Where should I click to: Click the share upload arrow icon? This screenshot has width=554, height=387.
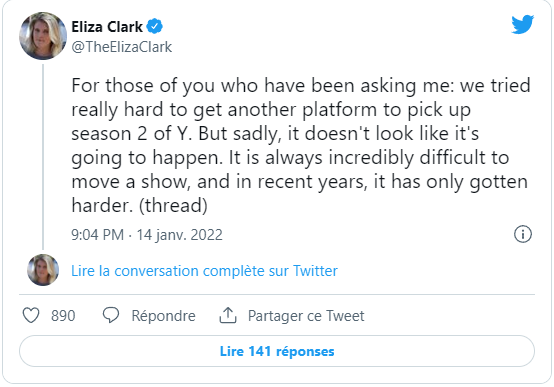(228, 315)
